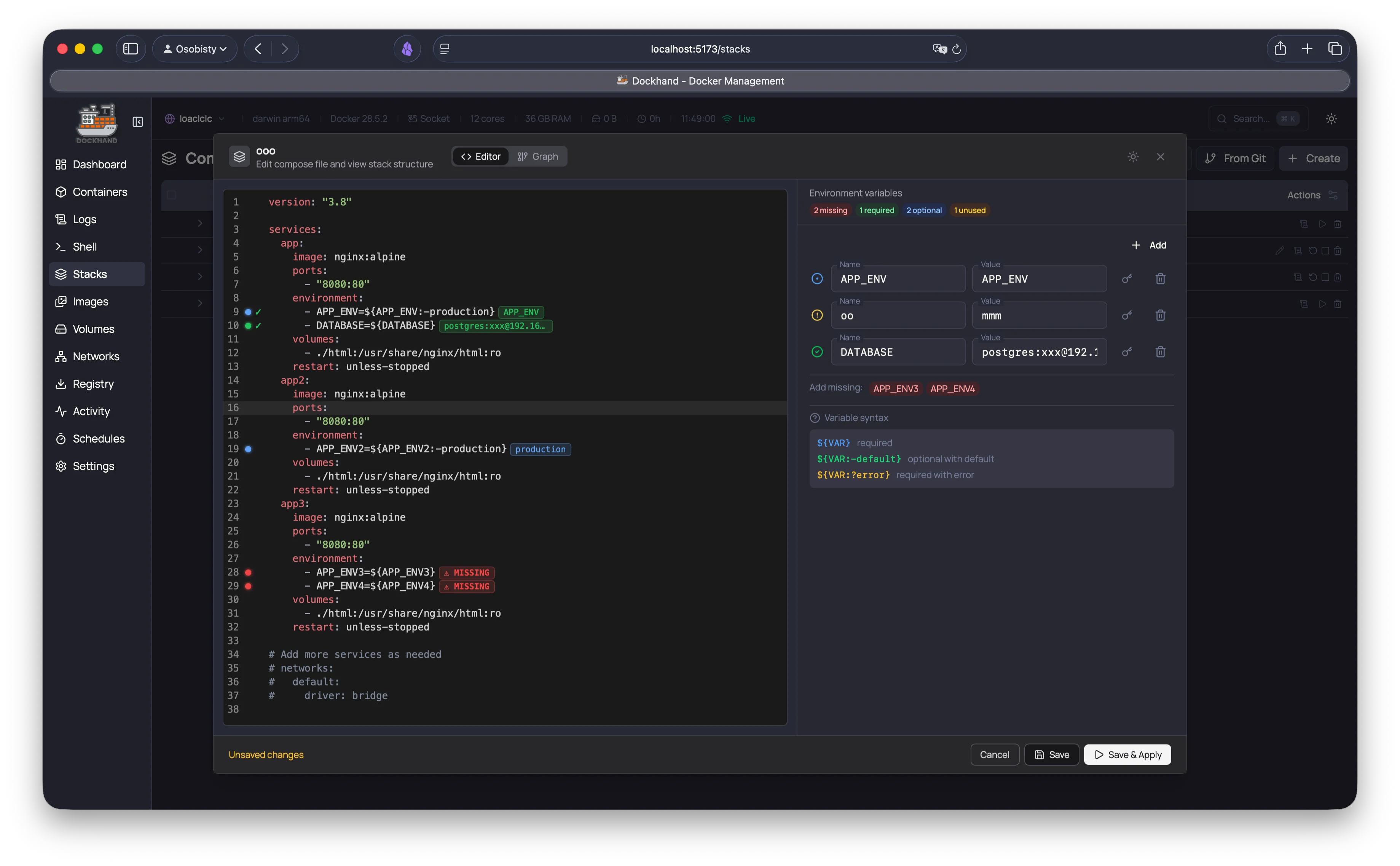This screenshot has height=866, width=1400.
Task: Select Containers from the sidebar
Action: click(x=100, y=192)
